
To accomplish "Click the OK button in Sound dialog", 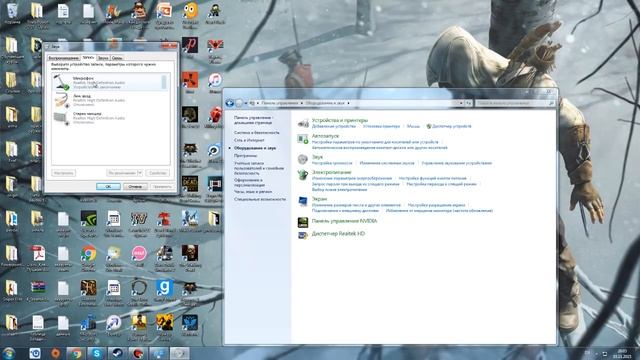I will (x=108, y=187).
